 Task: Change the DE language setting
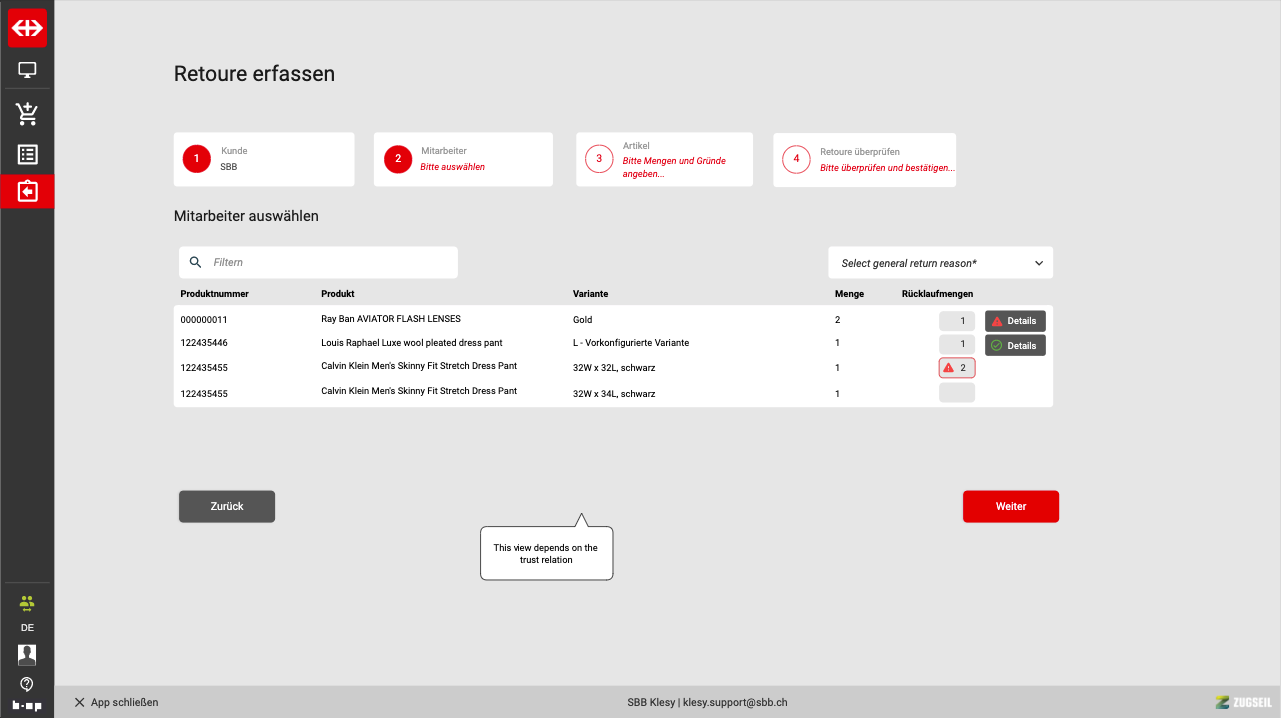(27, 628)
